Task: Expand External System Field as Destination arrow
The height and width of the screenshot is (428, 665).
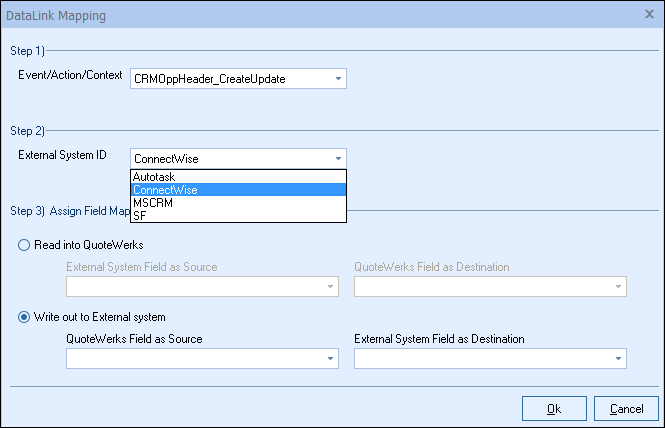Action: pos(618,359)
